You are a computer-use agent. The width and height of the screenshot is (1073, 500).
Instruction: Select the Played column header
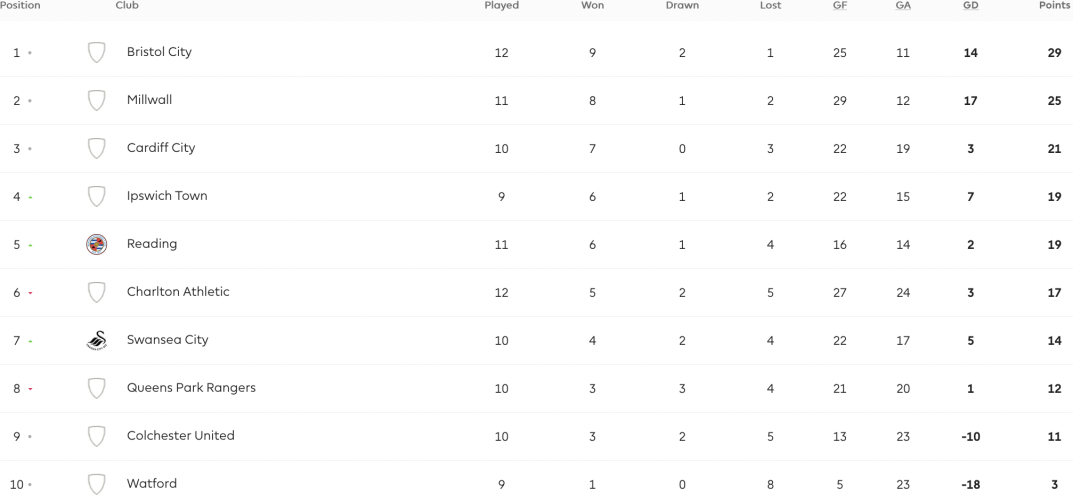(502, 5)
